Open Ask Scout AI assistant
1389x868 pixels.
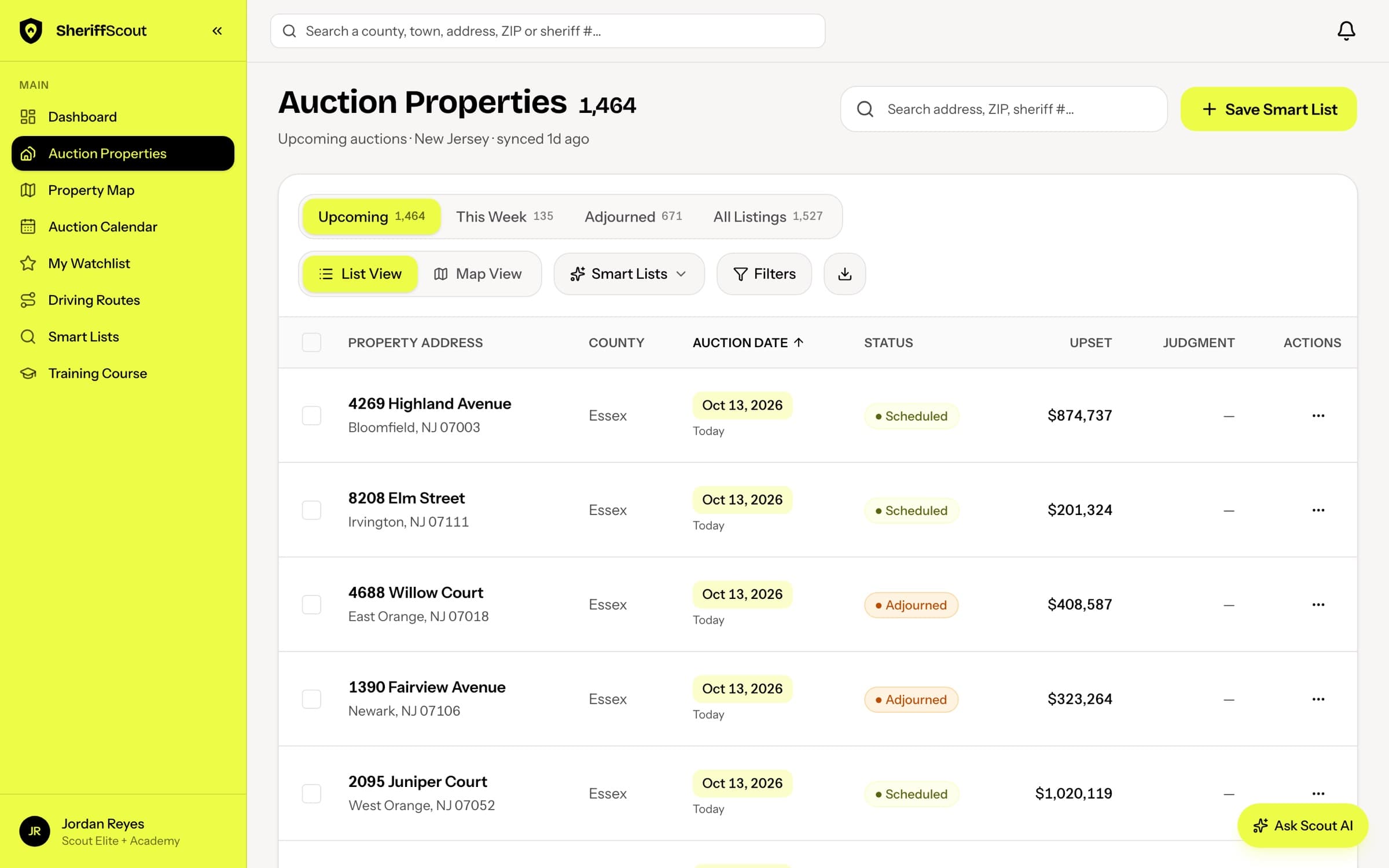(1302, 825)
